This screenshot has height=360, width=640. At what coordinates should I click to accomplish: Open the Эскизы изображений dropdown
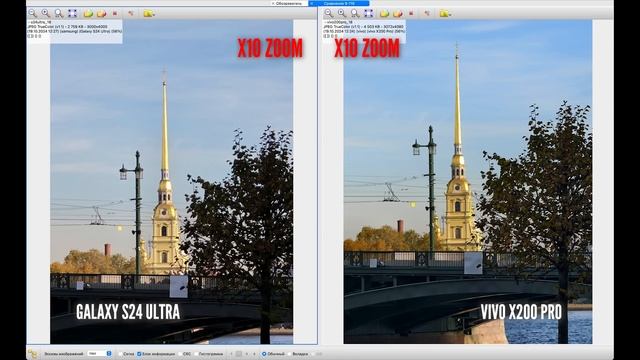pyautogui.click(x=100, y=353)
